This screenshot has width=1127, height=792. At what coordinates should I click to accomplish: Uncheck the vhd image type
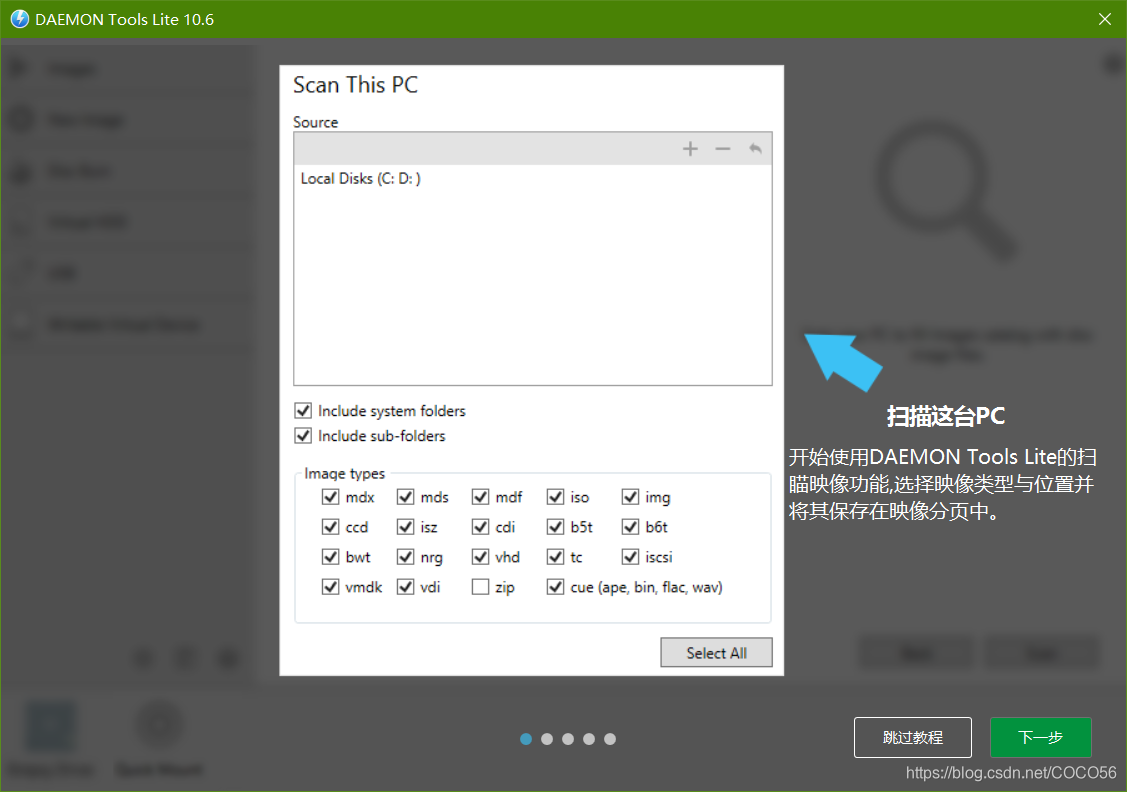480,557
